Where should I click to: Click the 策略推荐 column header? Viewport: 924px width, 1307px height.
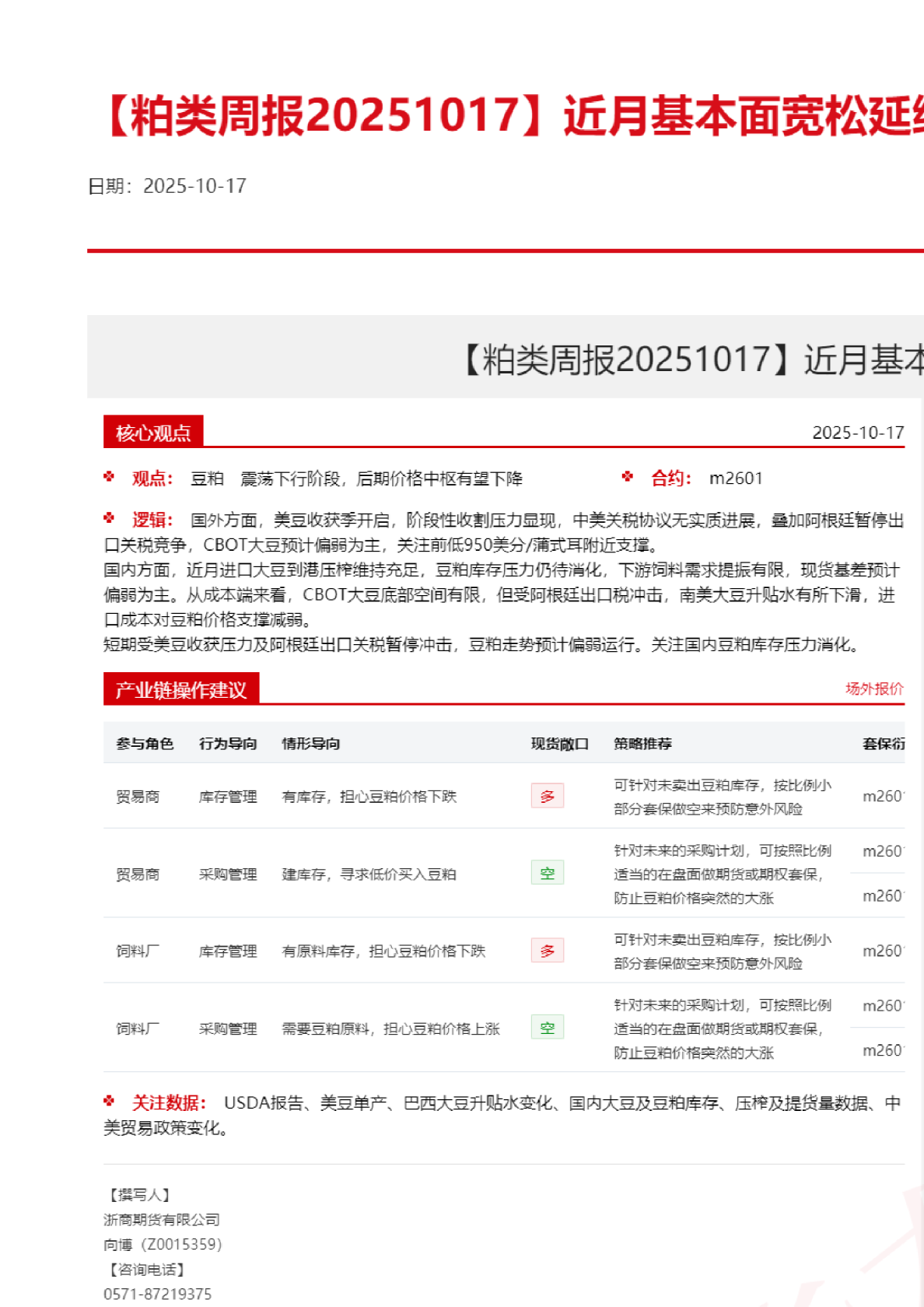point(642,744)
